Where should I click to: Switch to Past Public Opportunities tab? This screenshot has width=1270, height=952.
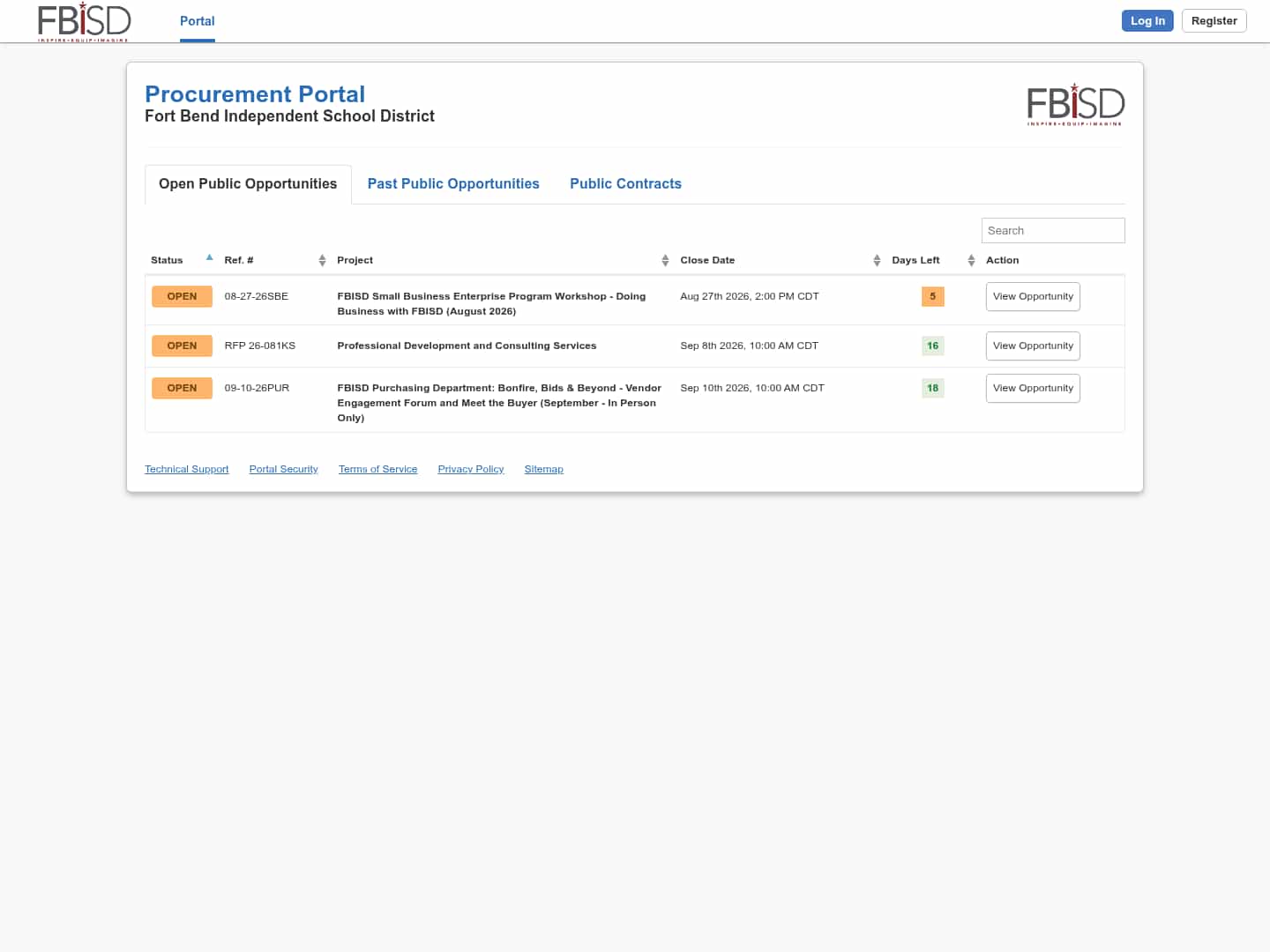pos(453,183)
